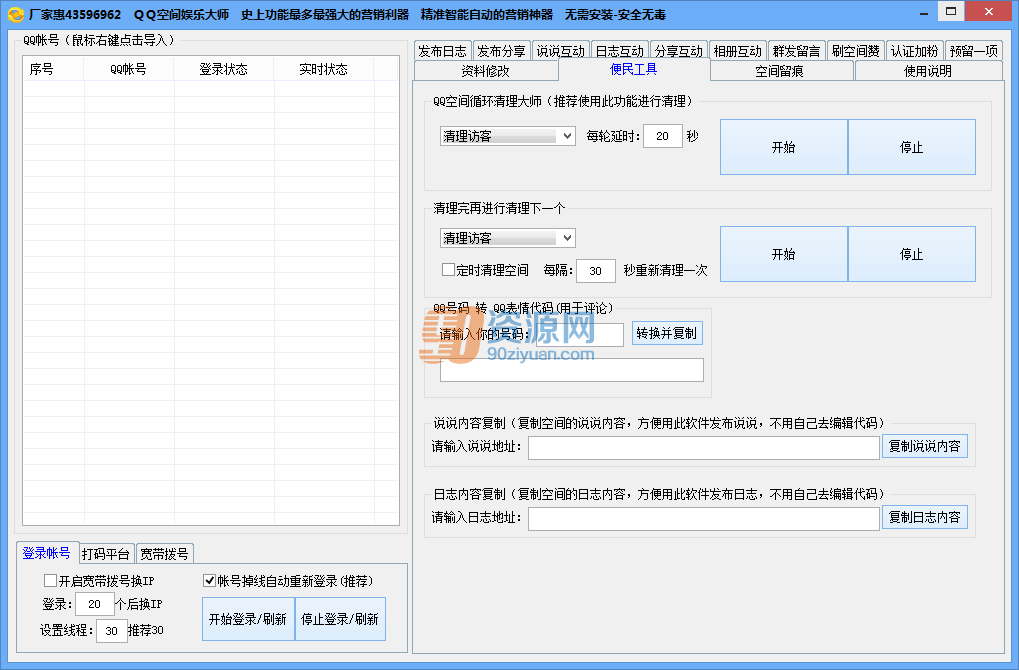Click 开始 in 清理完再进行清理下一个 section
This screenshot has height=670, width=1019.
tap(784, 254)
